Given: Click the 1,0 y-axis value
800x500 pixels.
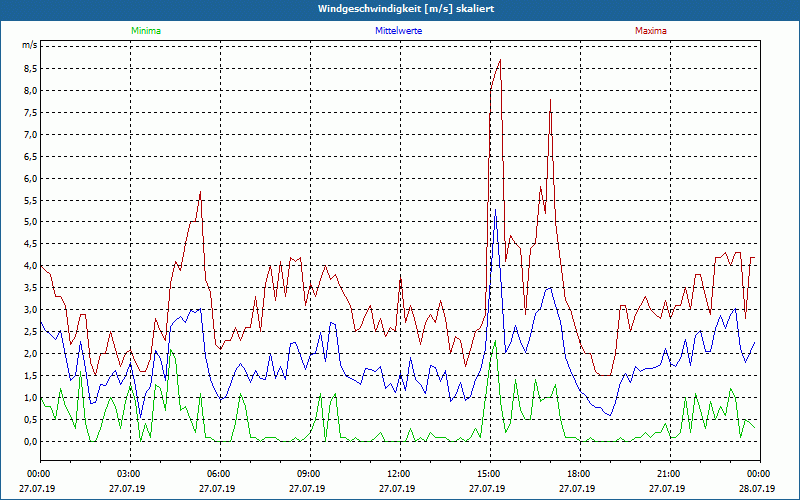Looking at the screenshot, I should pos(30,397).
